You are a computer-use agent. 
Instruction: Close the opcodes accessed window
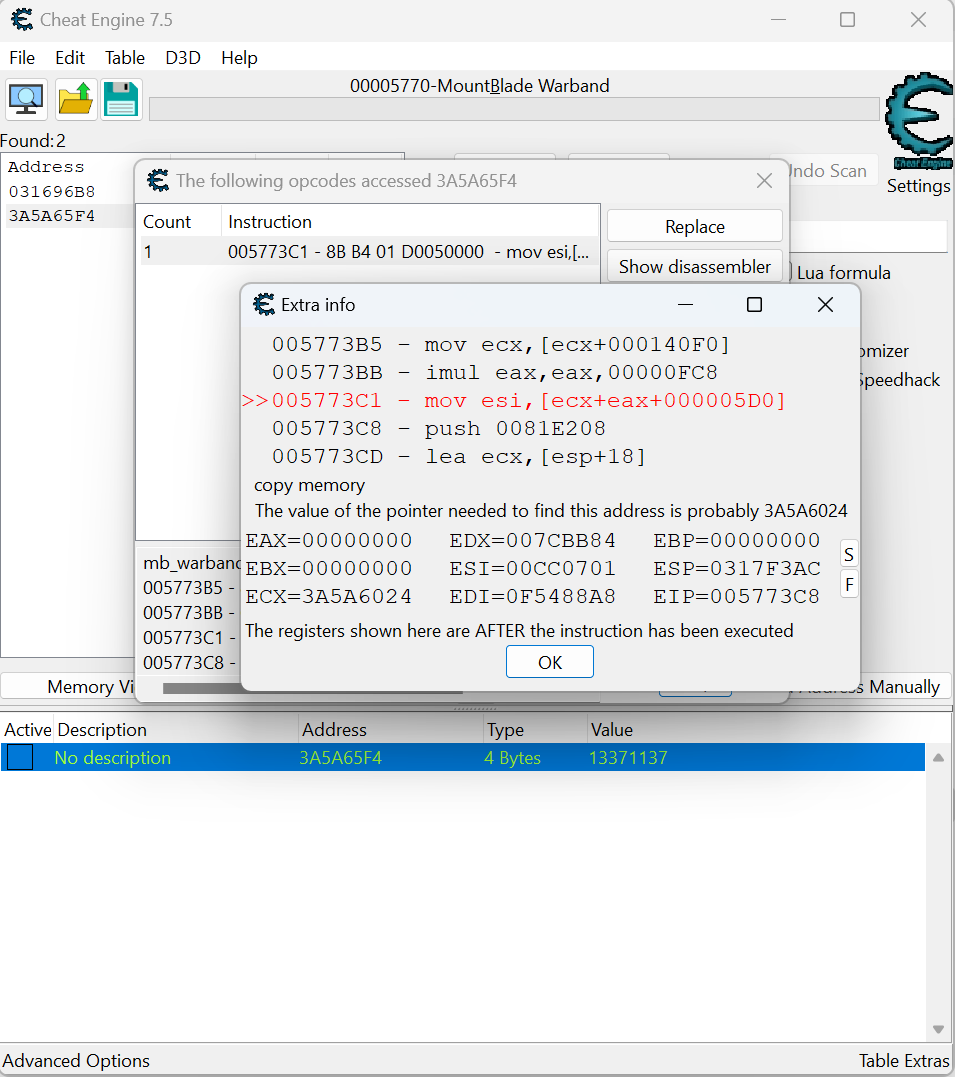coord(764,181)
